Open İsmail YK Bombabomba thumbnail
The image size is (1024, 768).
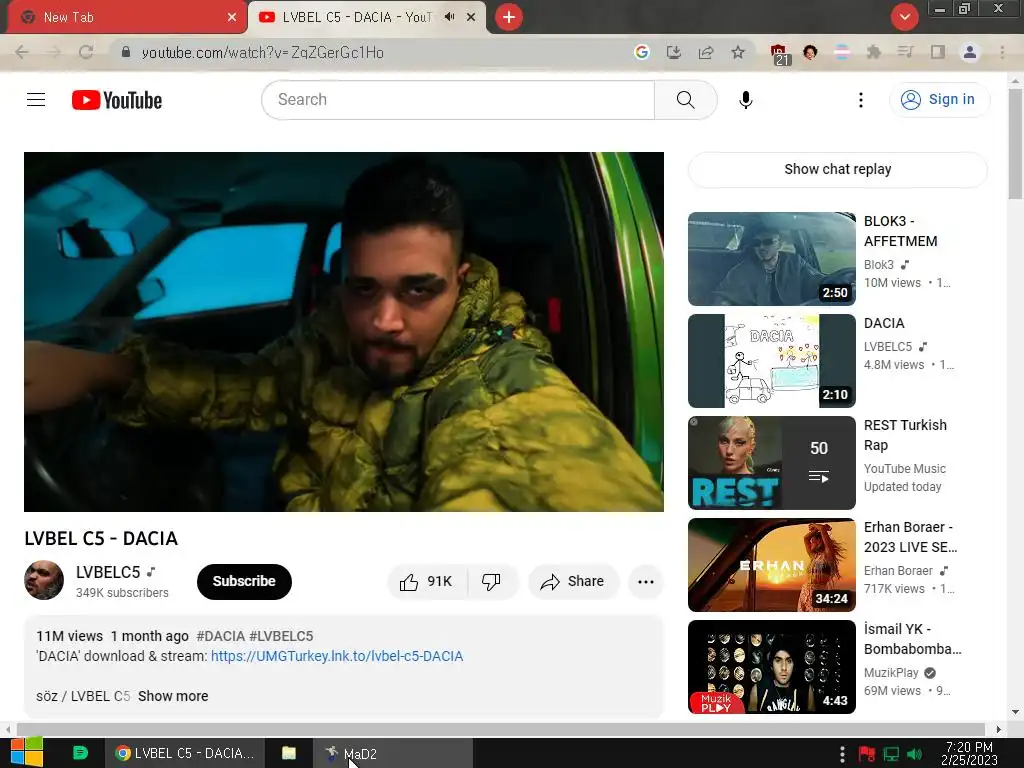coord(771,667)
